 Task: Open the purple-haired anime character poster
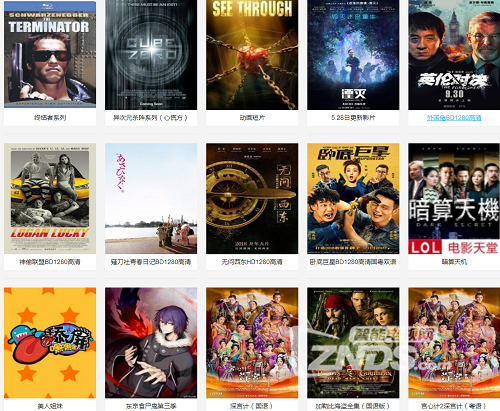[151, 343]
